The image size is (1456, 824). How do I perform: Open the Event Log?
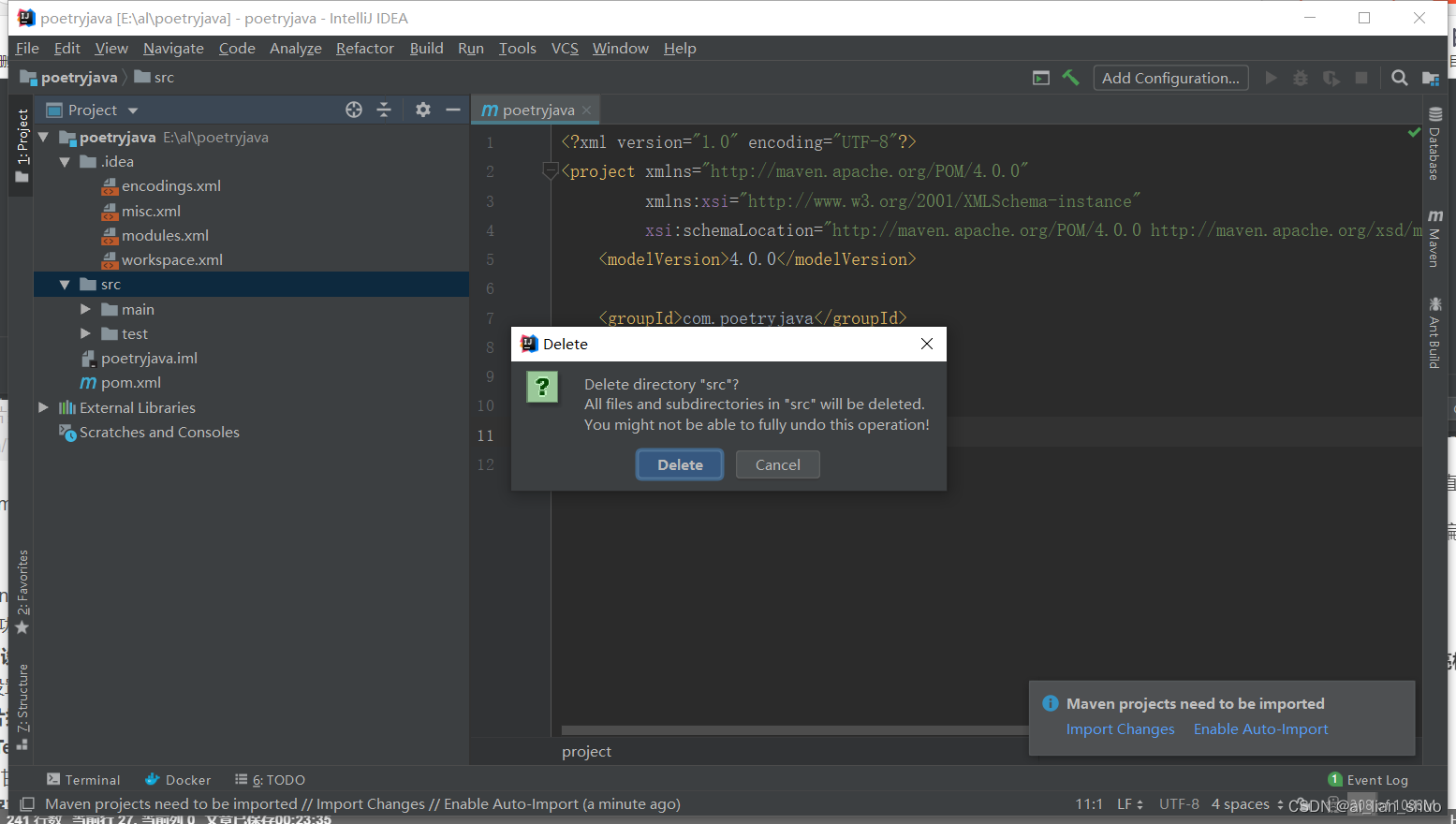point(1368,780)
